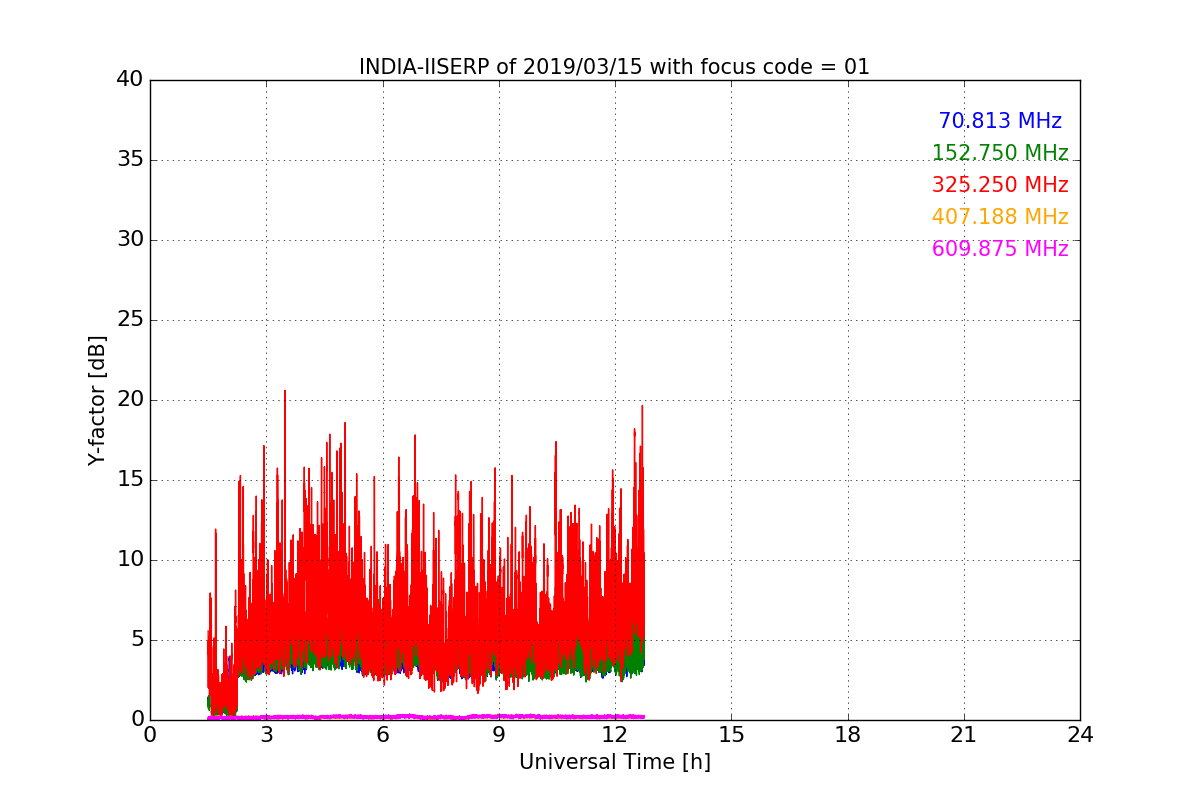Image resolution: width=1200 pixels, height=800 pixels.
Task: Click the x-axis tick label 24
Action: pos(1080,734)
